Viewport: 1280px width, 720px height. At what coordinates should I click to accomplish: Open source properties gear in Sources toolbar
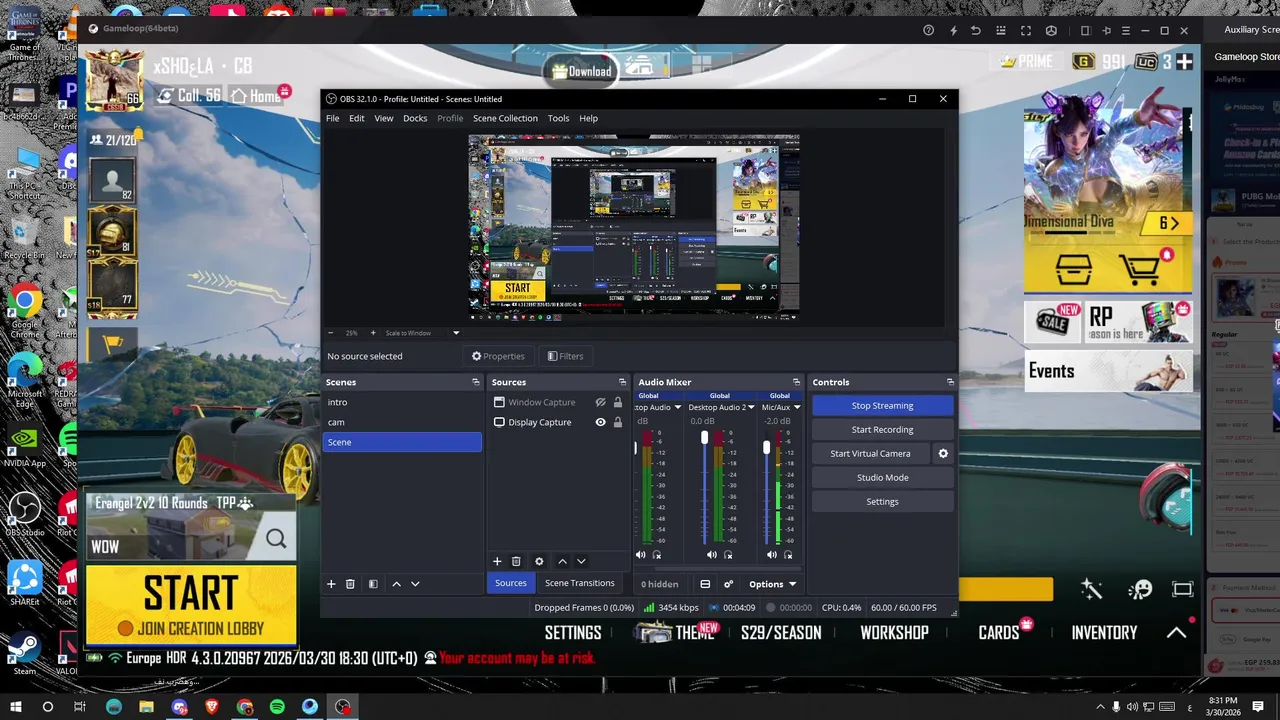coord(539,562)
